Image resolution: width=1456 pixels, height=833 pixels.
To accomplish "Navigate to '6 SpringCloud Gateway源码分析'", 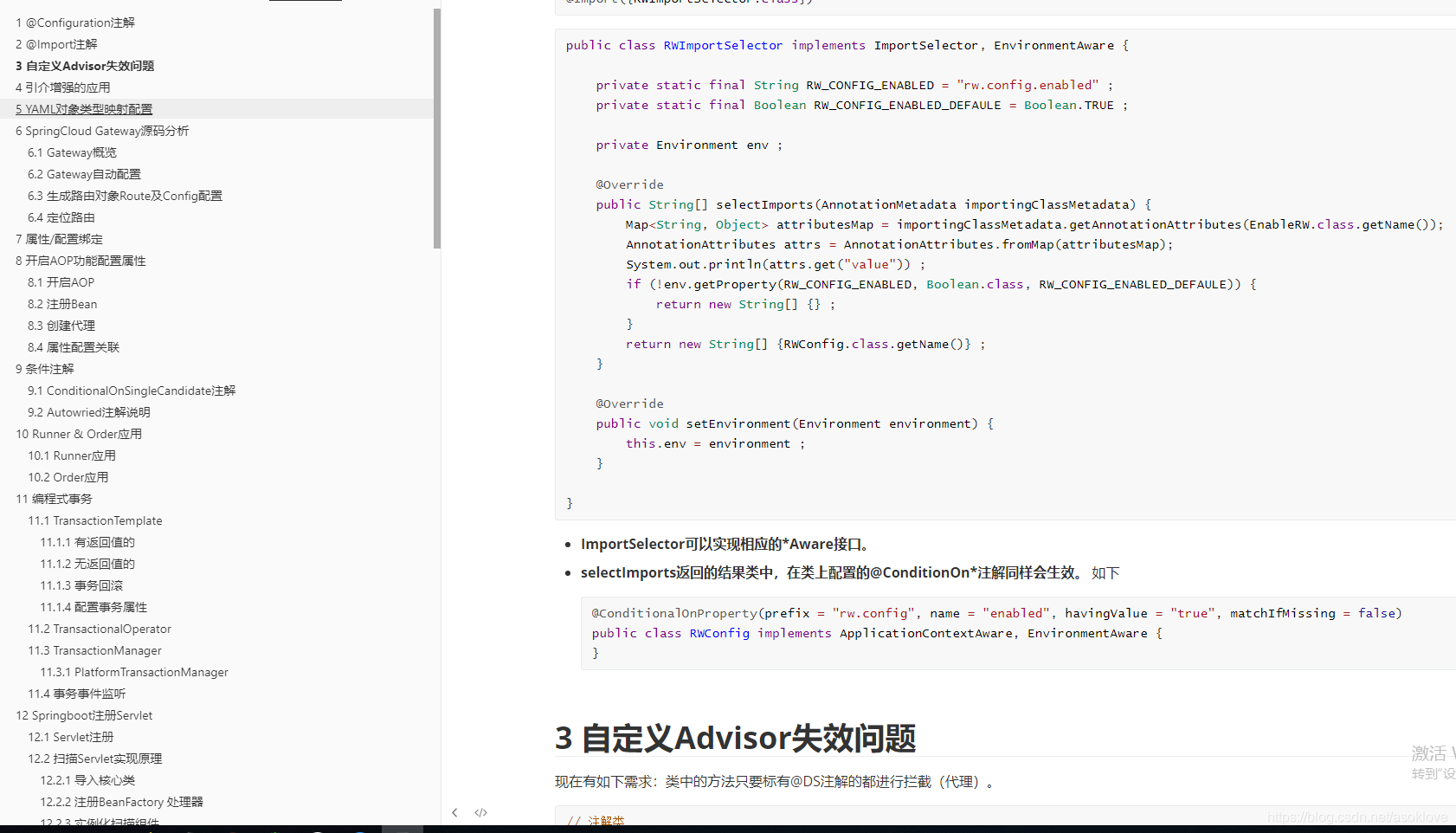I will [x=102, y=131].
